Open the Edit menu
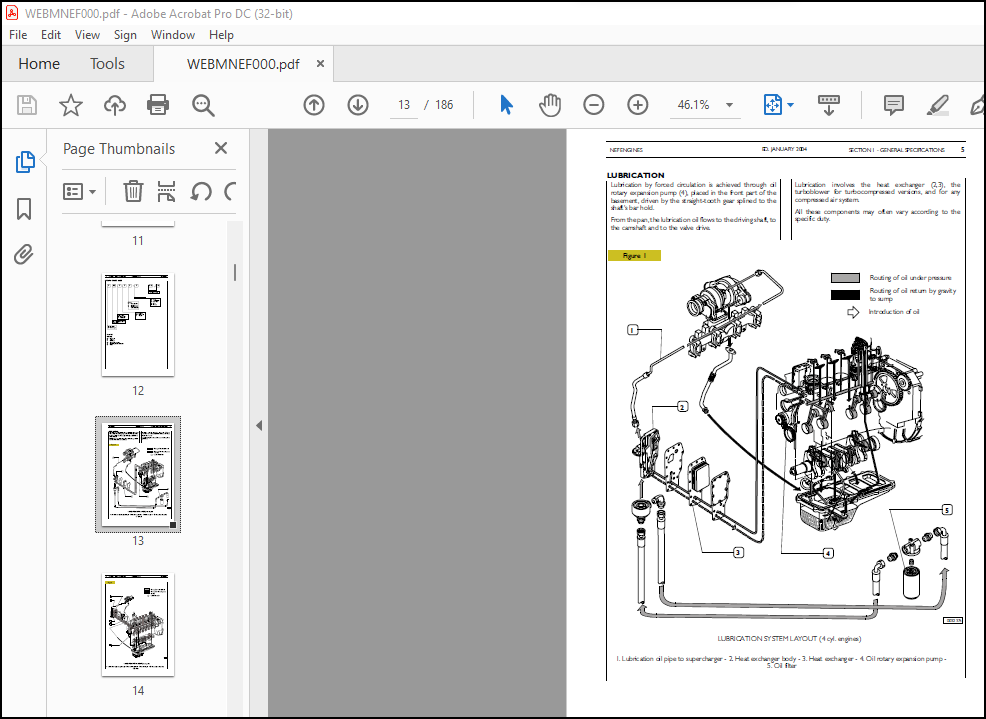Screen dimensions: 986x719 (51, 35)
